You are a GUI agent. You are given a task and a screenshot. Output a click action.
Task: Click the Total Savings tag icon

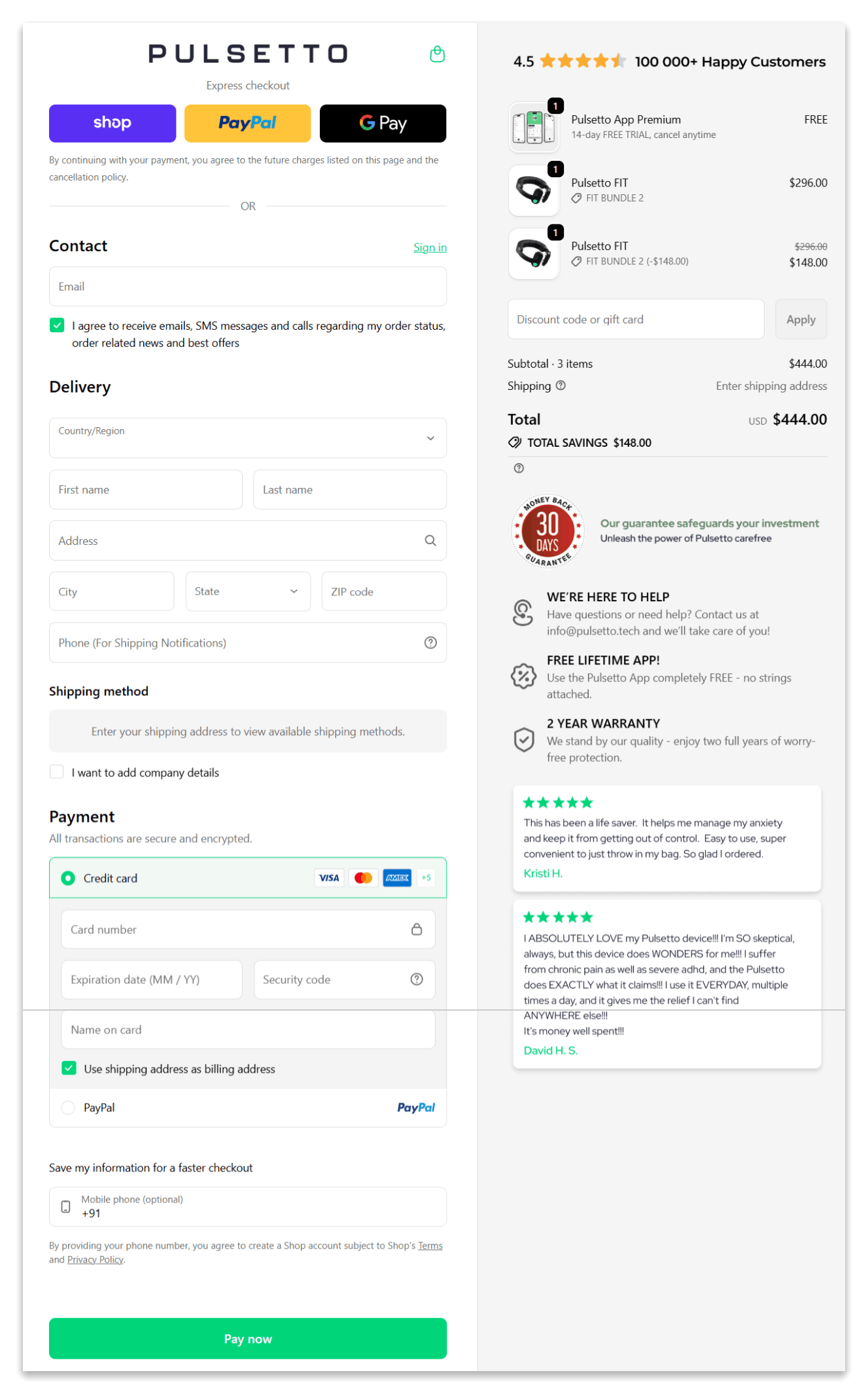[x=515, y=442]
